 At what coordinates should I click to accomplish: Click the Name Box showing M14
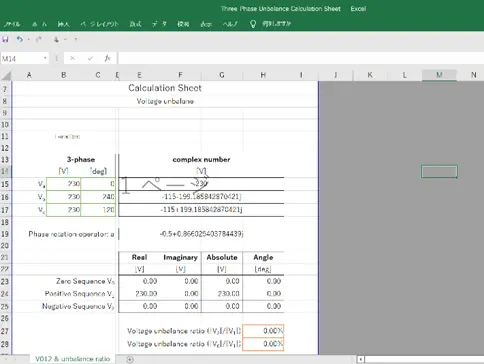(22, 58)
